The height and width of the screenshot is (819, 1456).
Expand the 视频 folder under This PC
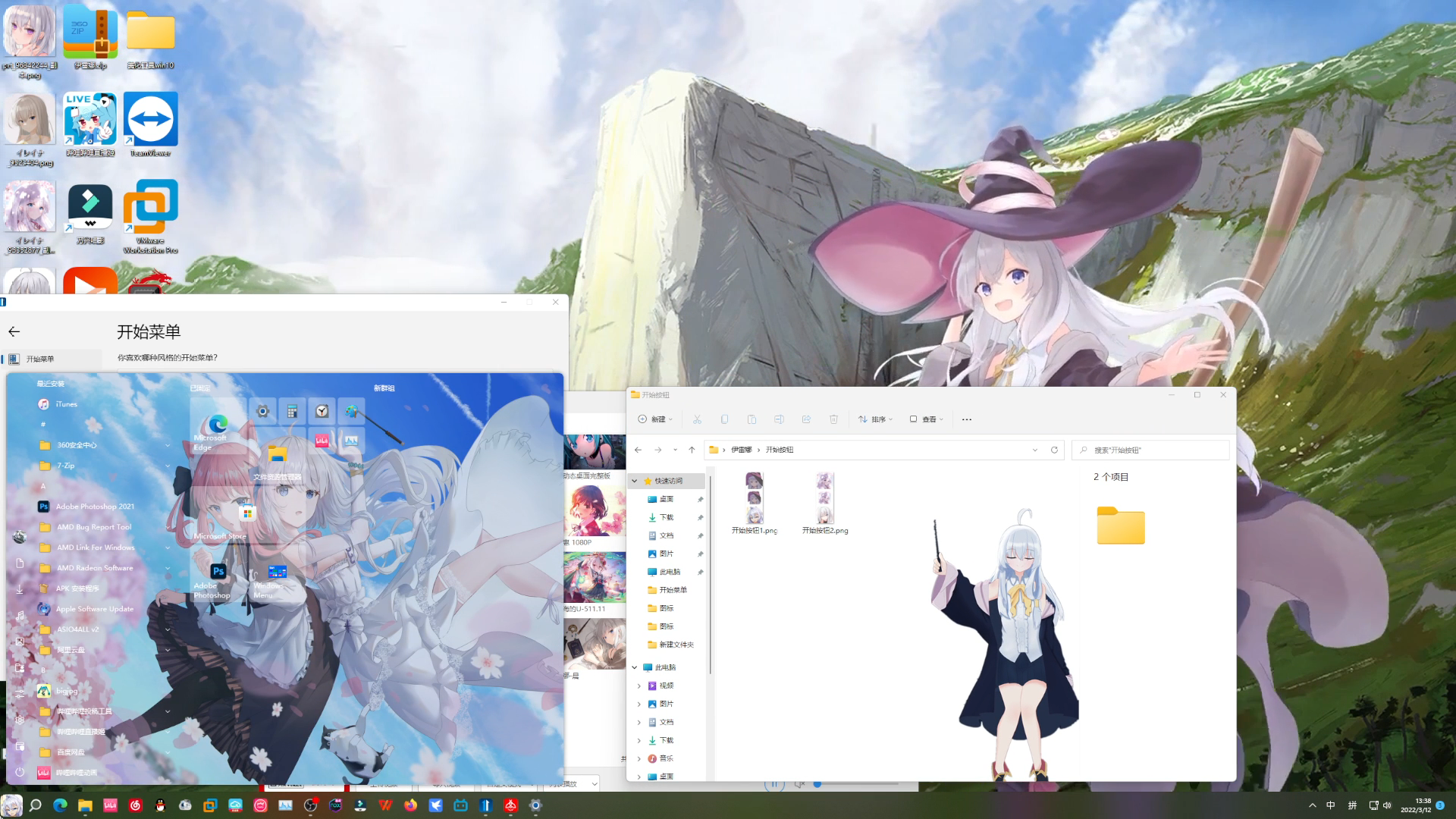tap(639, 686)
